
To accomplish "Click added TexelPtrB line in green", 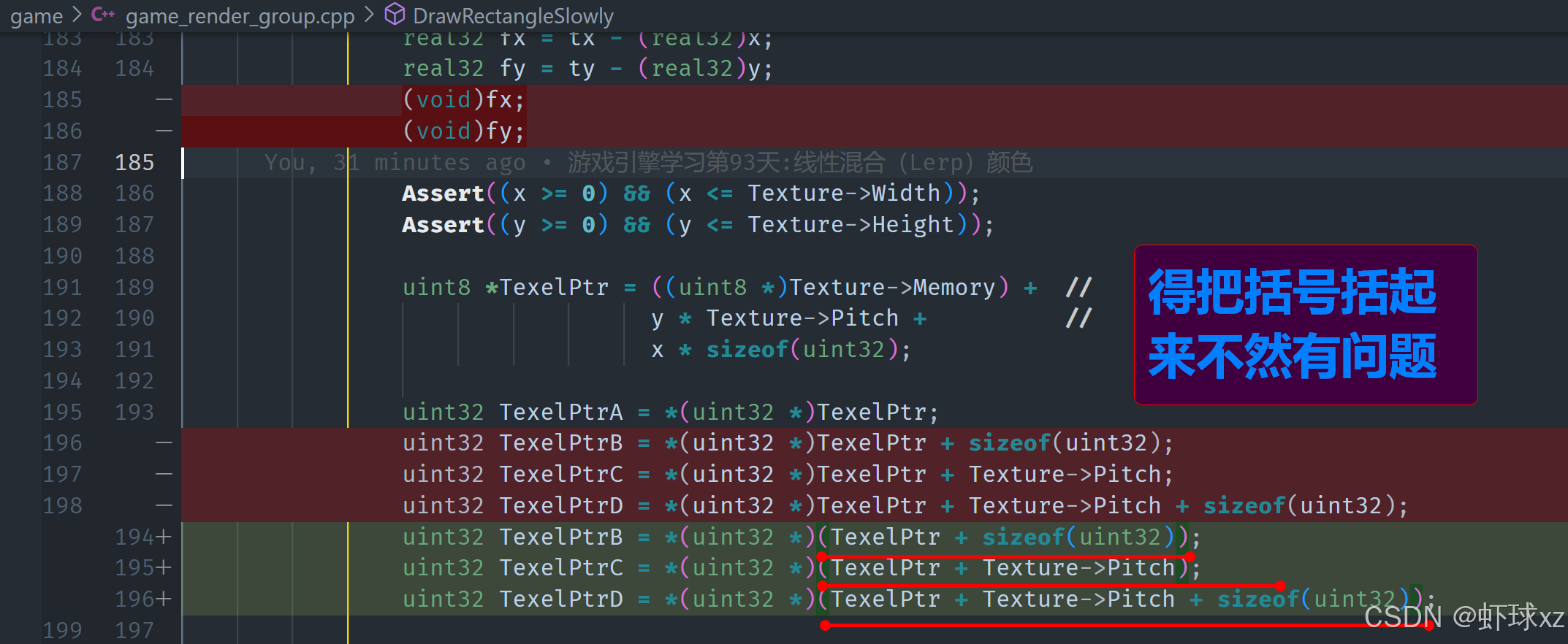I will [802, 538].
